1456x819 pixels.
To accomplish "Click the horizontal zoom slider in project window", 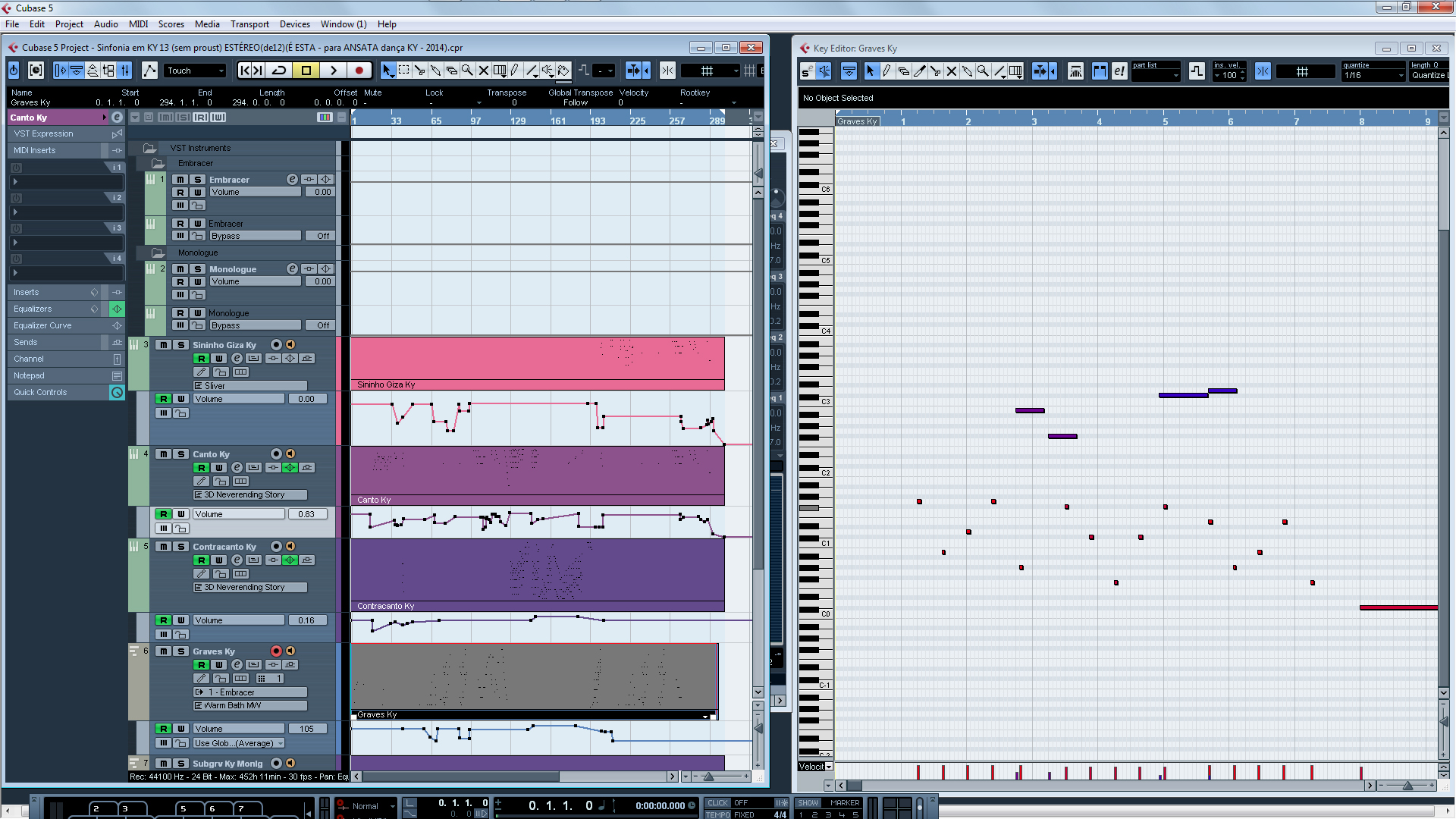I will (x=708, y=777).
